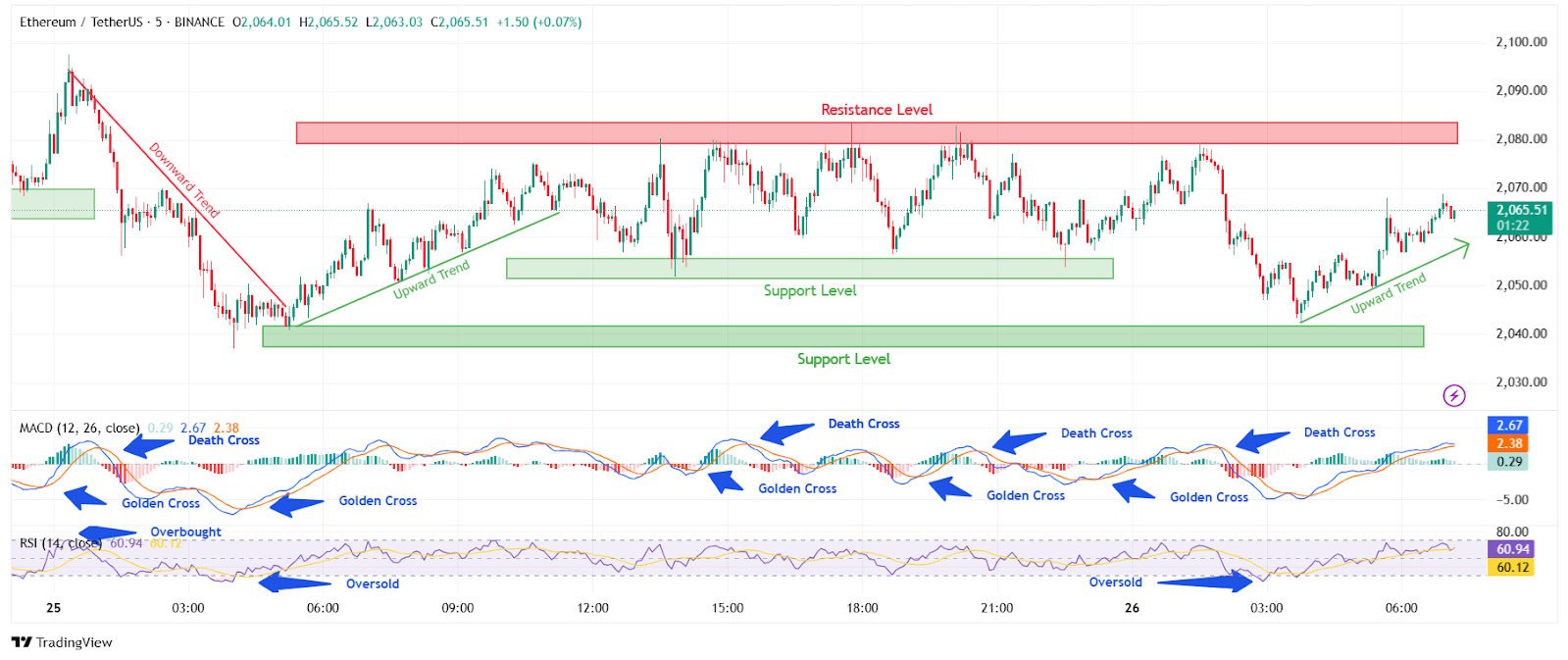This screenshot has height=660, width=1568.
Task: Click the current price label 2,065.51
Action: click(1521, 210)
